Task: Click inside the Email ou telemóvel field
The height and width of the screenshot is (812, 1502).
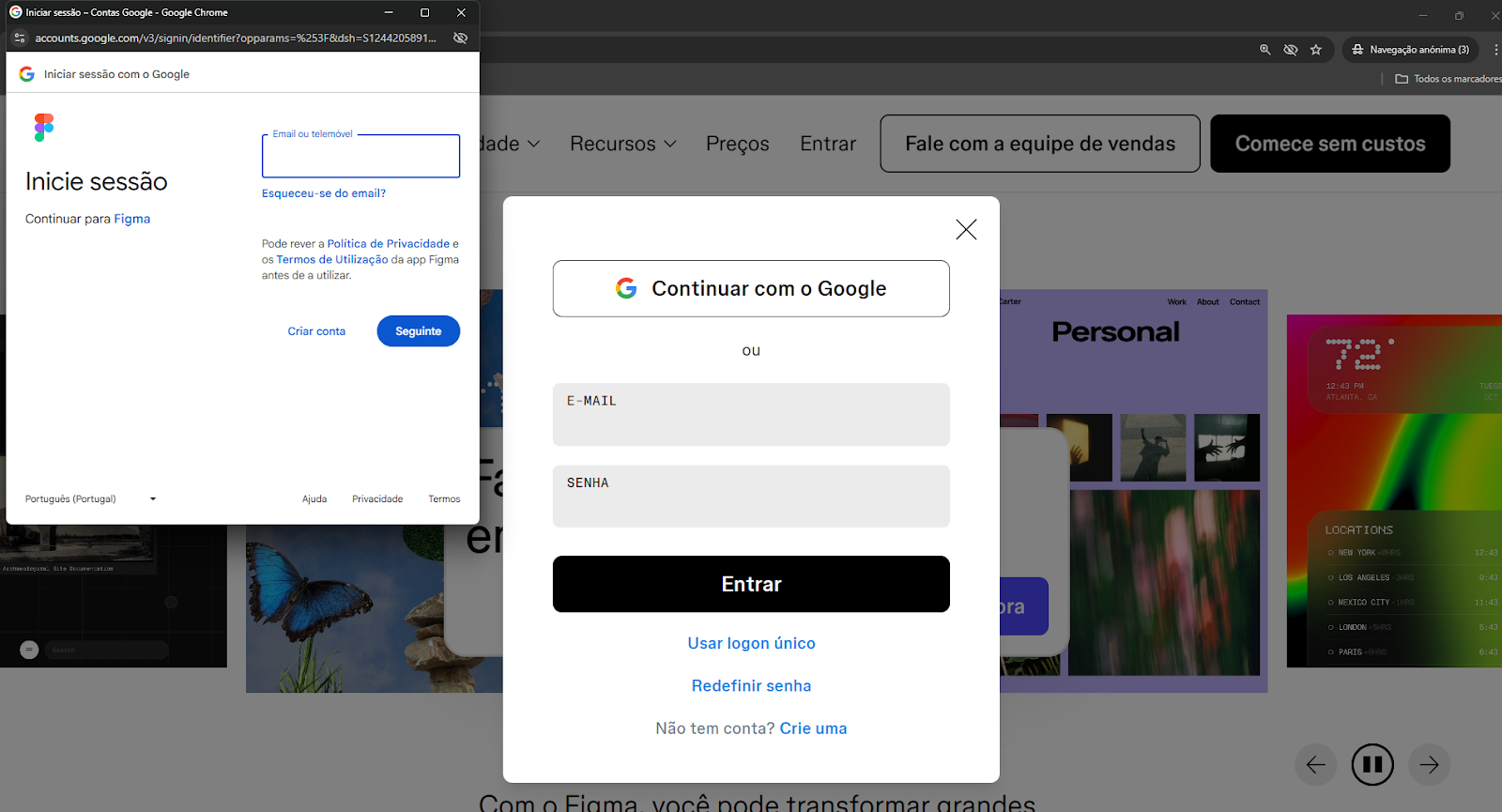Action: (360, 157)
